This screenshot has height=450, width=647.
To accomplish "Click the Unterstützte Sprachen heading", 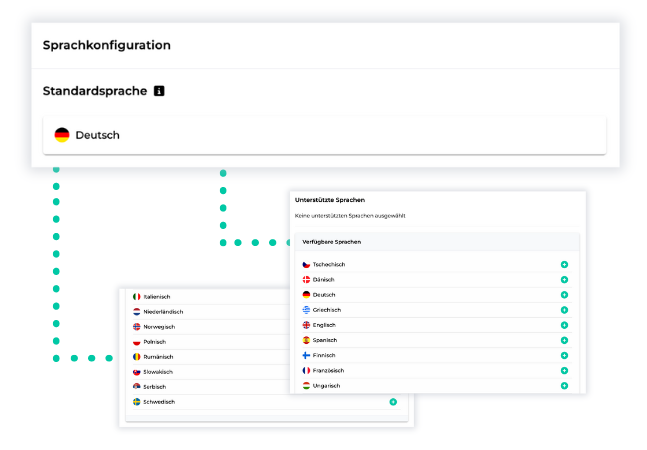I will pyautogui.click(x=330, y=200).
